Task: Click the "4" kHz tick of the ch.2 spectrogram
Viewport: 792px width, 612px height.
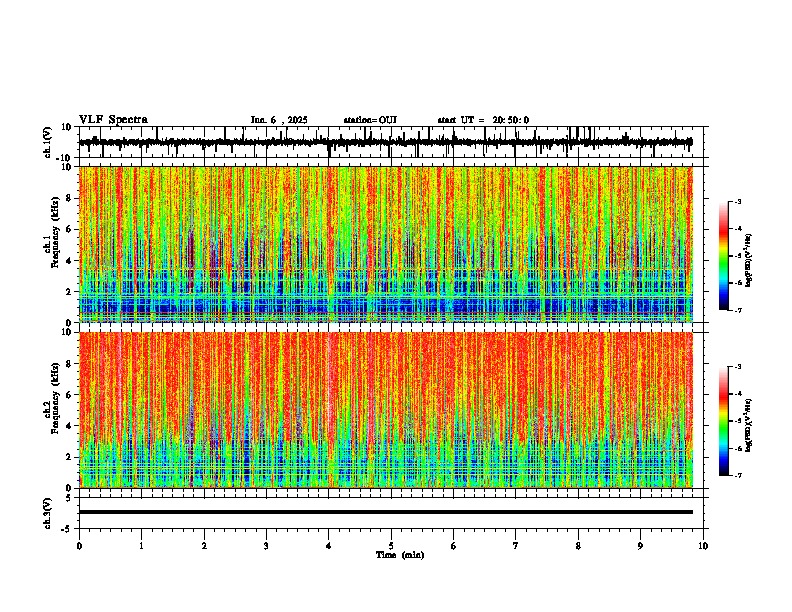Action: point(69,426)
